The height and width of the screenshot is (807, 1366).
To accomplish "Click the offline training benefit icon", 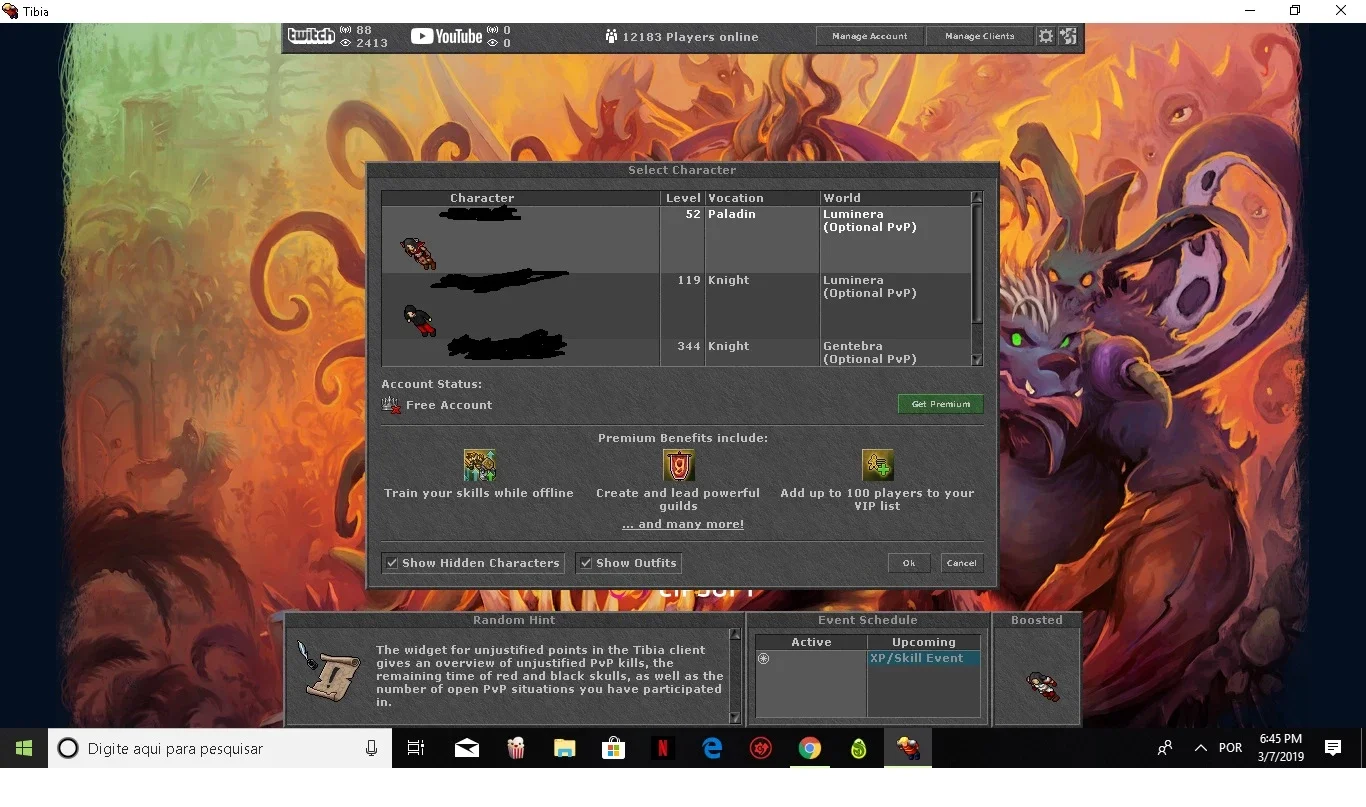I will (x=479, y=465).
